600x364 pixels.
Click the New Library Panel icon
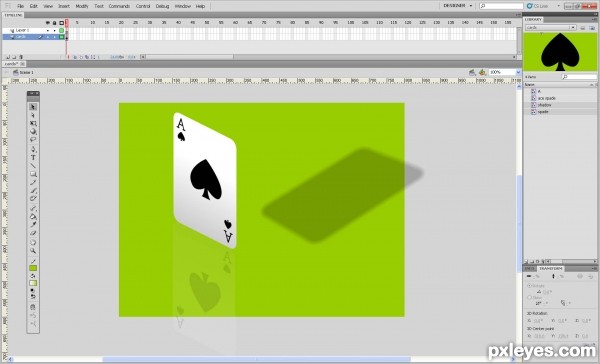pyautogui.click(x=592, y=28)
